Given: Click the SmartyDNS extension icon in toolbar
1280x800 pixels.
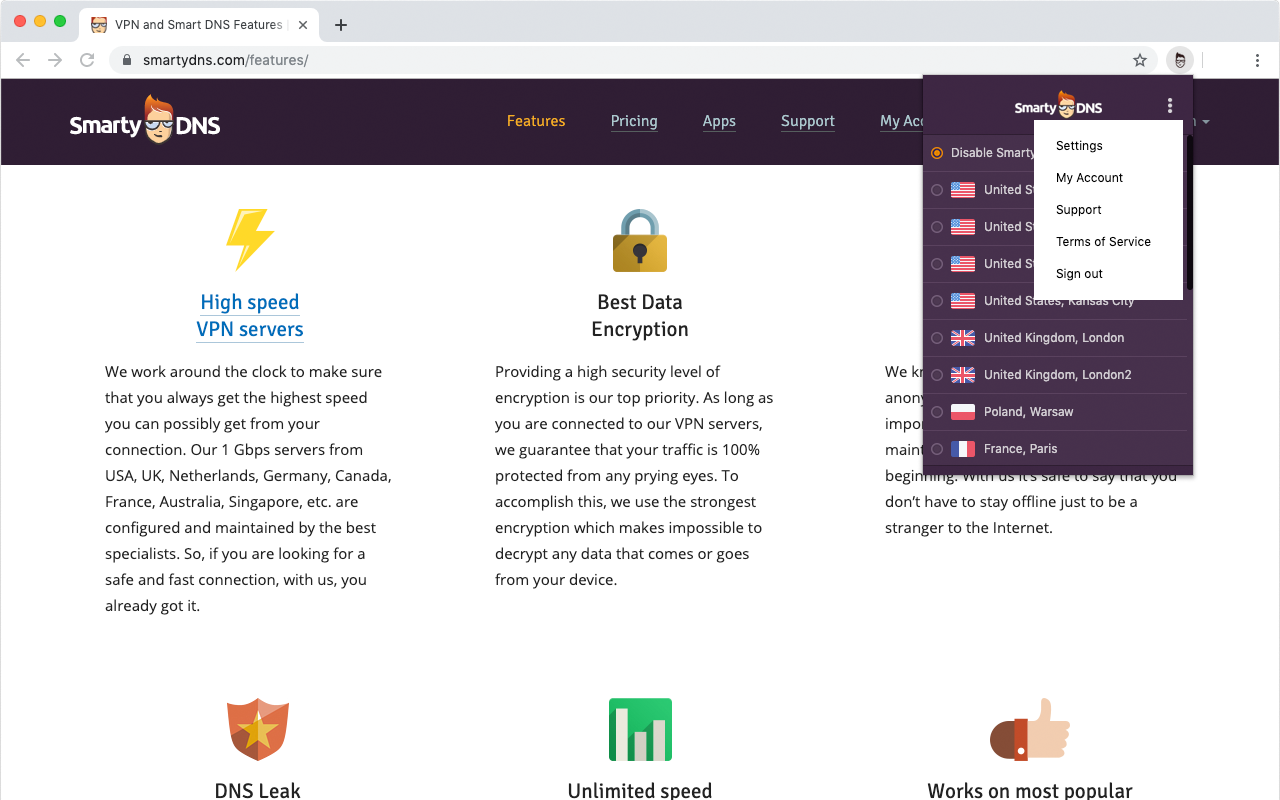Looking at the screenshot, I should 1180,60.
